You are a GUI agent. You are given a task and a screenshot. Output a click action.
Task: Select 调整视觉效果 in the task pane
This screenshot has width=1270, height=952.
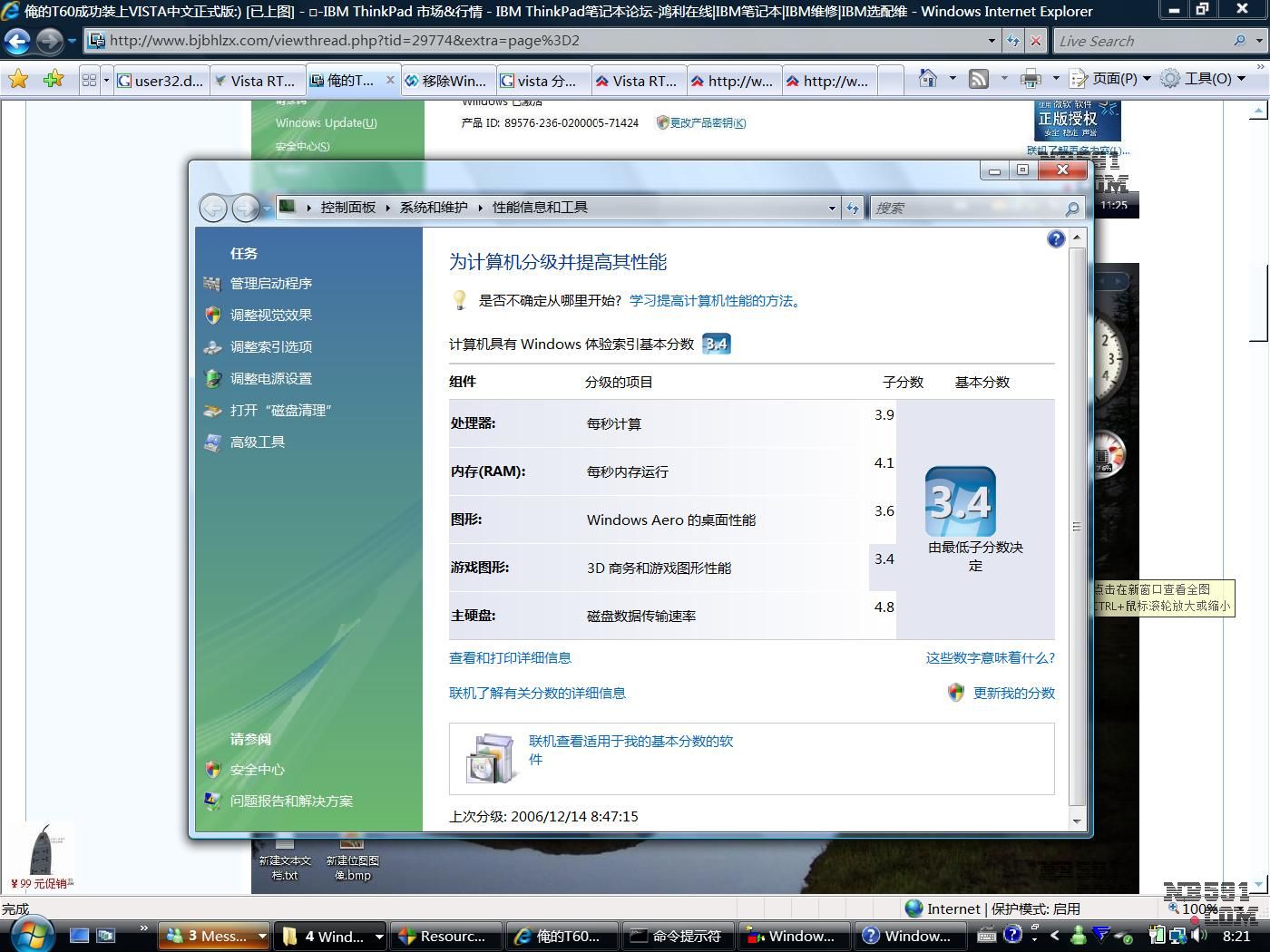coord(270,315)
